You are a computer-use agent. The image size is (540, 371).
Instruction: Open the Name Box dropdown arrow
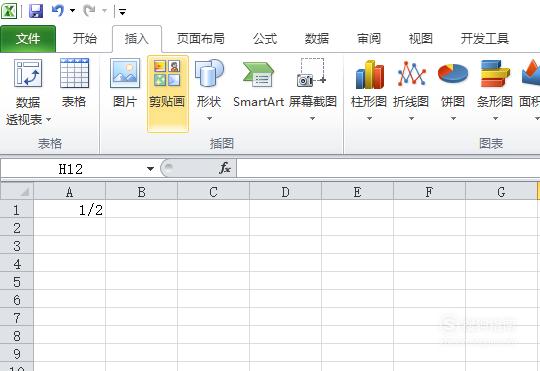(150, 169)
